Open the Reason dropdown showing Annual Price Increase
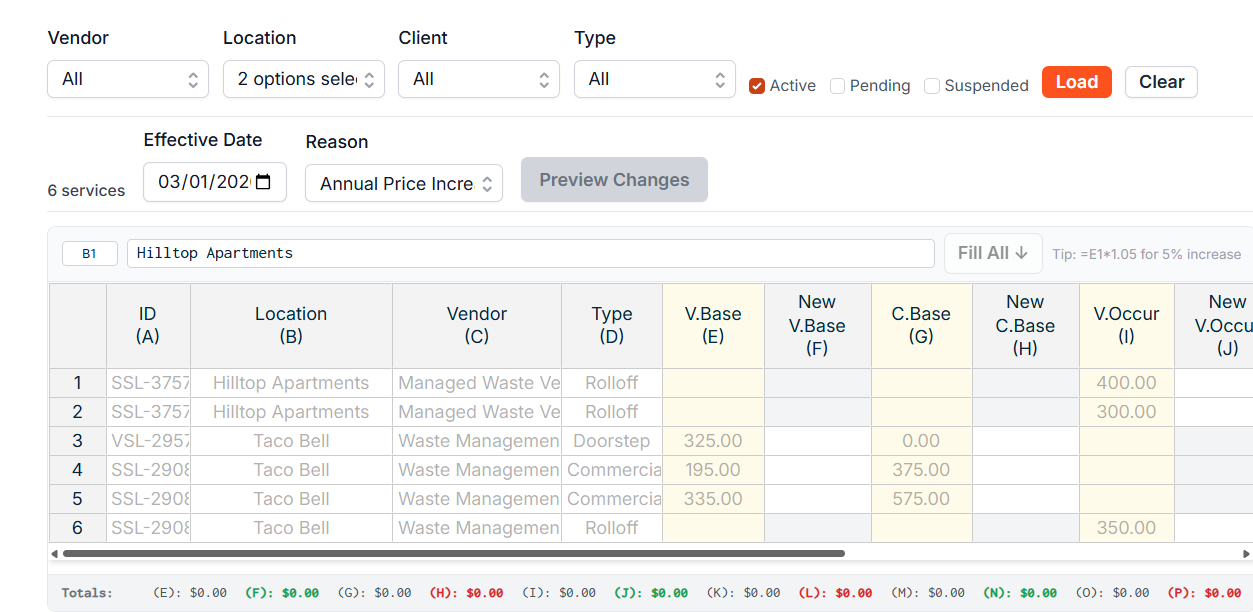The width and height of the screenshot is (1253, 612). [404, 183]
